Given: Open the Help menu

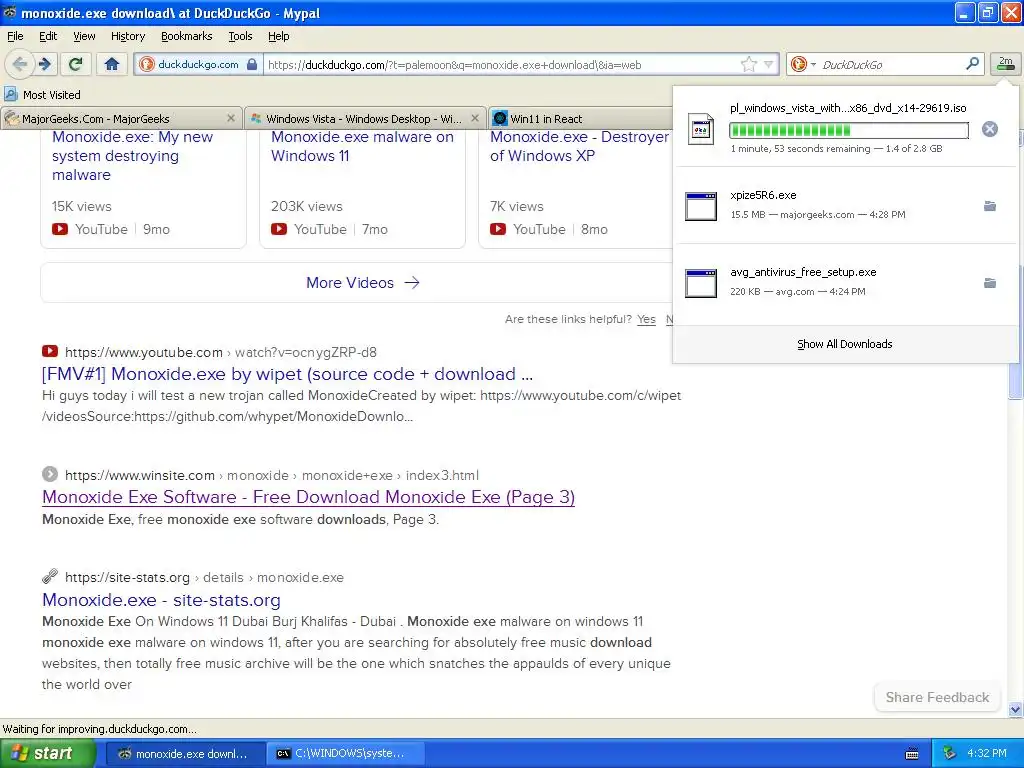Looking at the screenshot, I should coord(278,36).
